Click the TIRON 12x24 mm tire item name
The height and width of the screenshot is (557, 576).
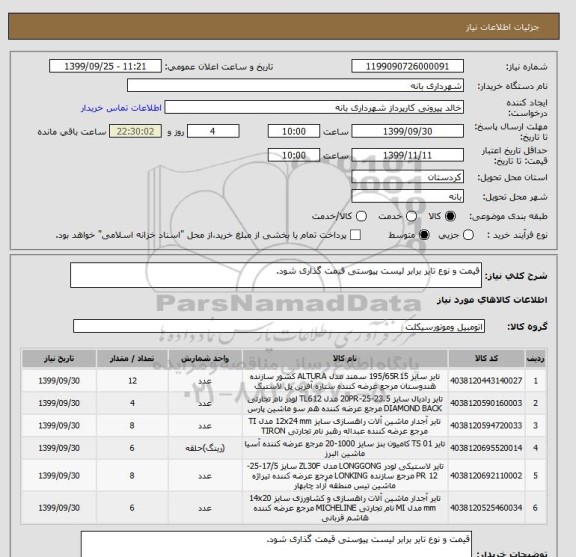point(345,426)
